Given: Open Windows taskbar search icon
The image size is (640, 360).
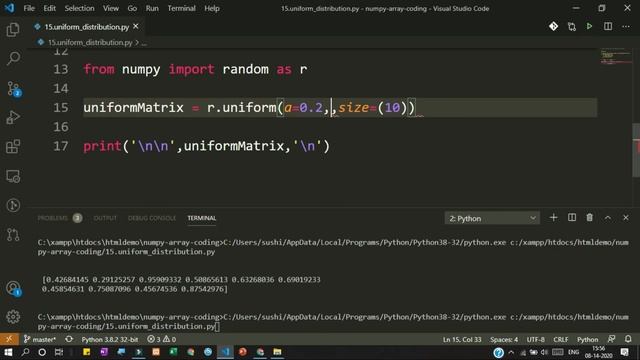Looking at the screenshot, I should point(25,352).
